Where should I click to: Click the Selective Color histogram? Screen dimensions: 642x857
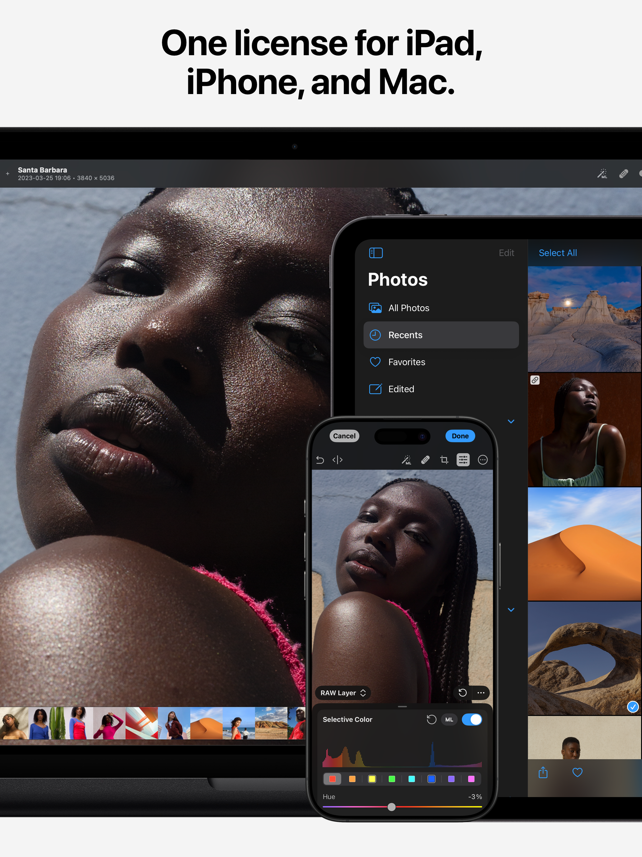402,752
